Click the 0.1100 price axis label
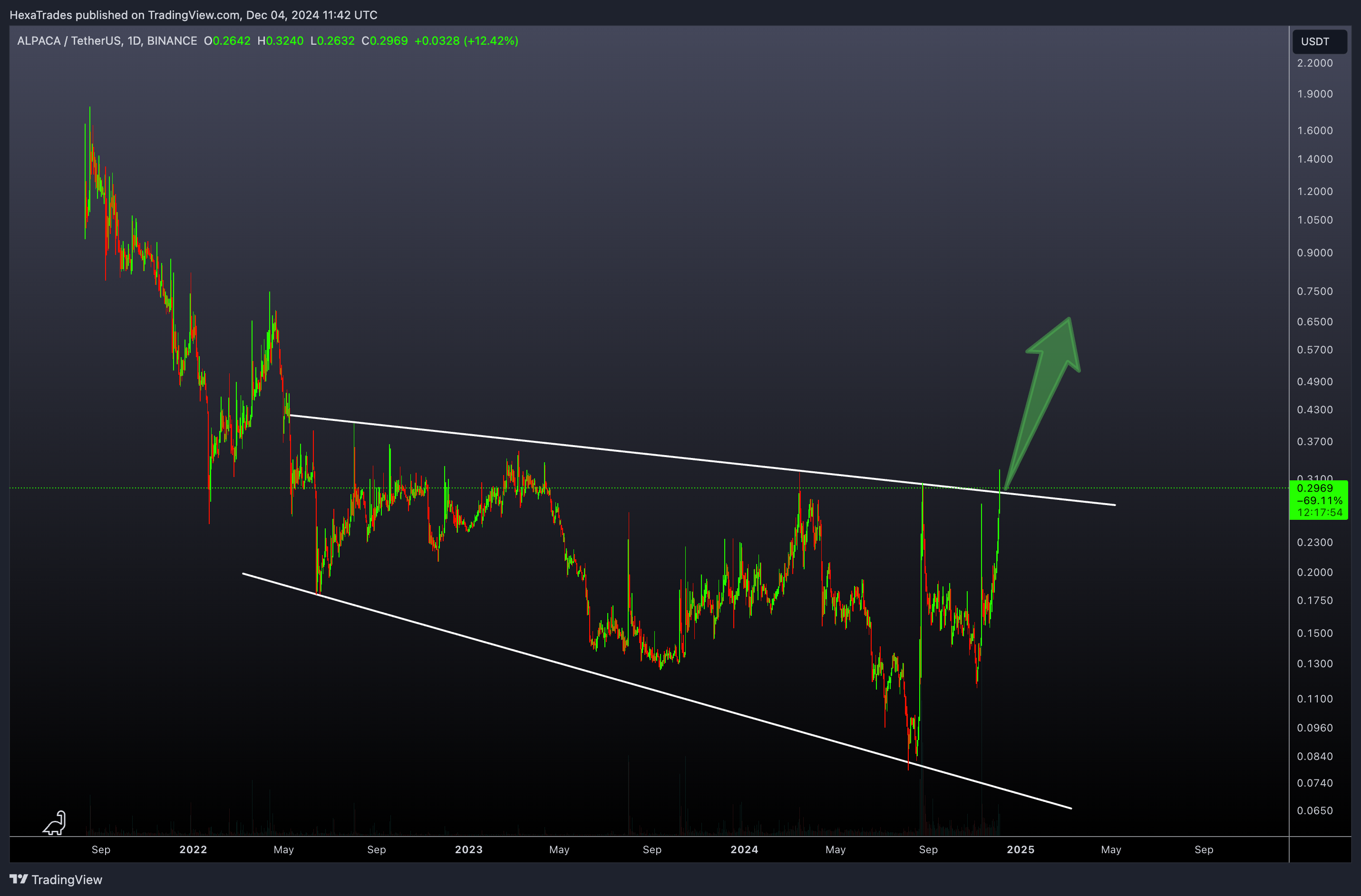This screenshot has height=896, width=1361. point(1315,699)
